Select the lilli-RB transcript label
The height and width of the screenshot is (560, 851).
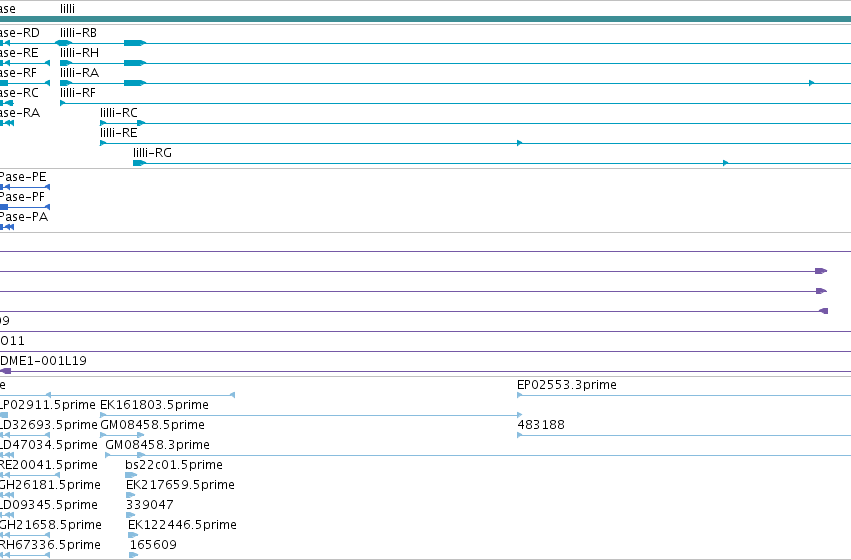coord(78,33)
